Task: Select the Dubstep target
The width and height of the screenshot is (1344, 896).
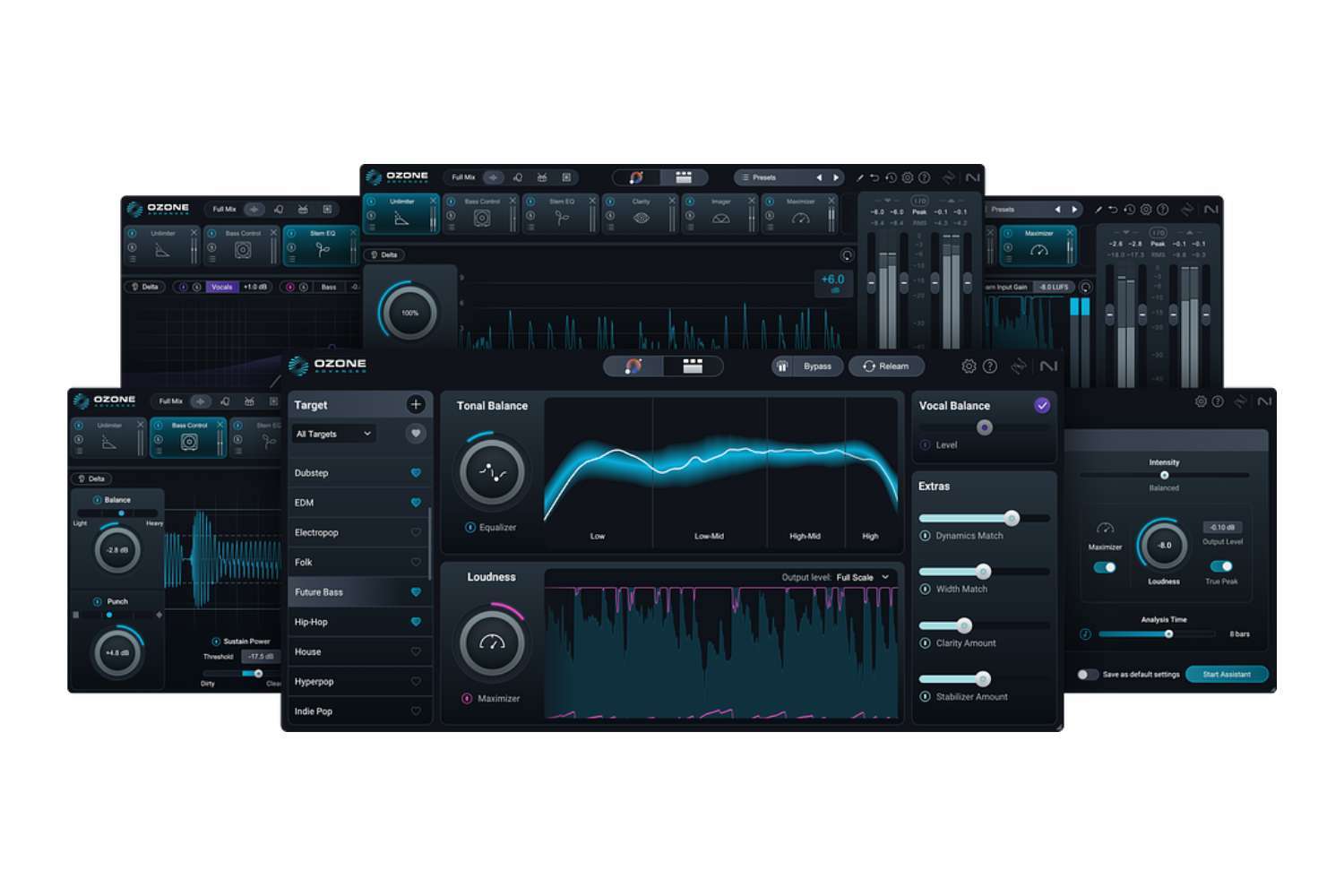Action: (x=358, y=472)
